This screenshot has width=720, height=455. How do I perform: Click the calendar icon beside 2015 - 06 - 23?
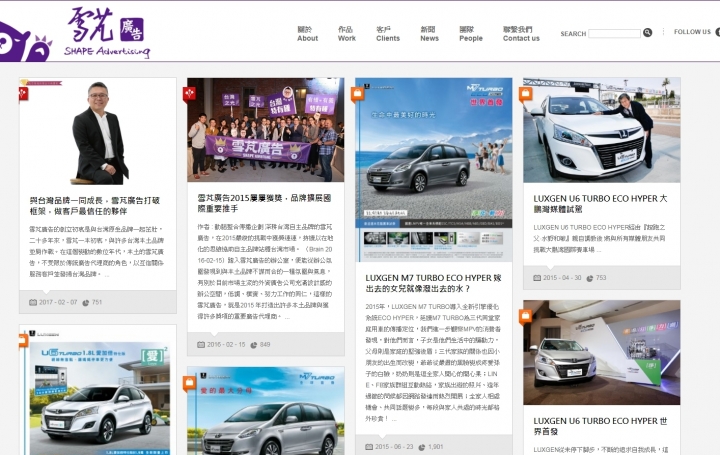point(369,447)
